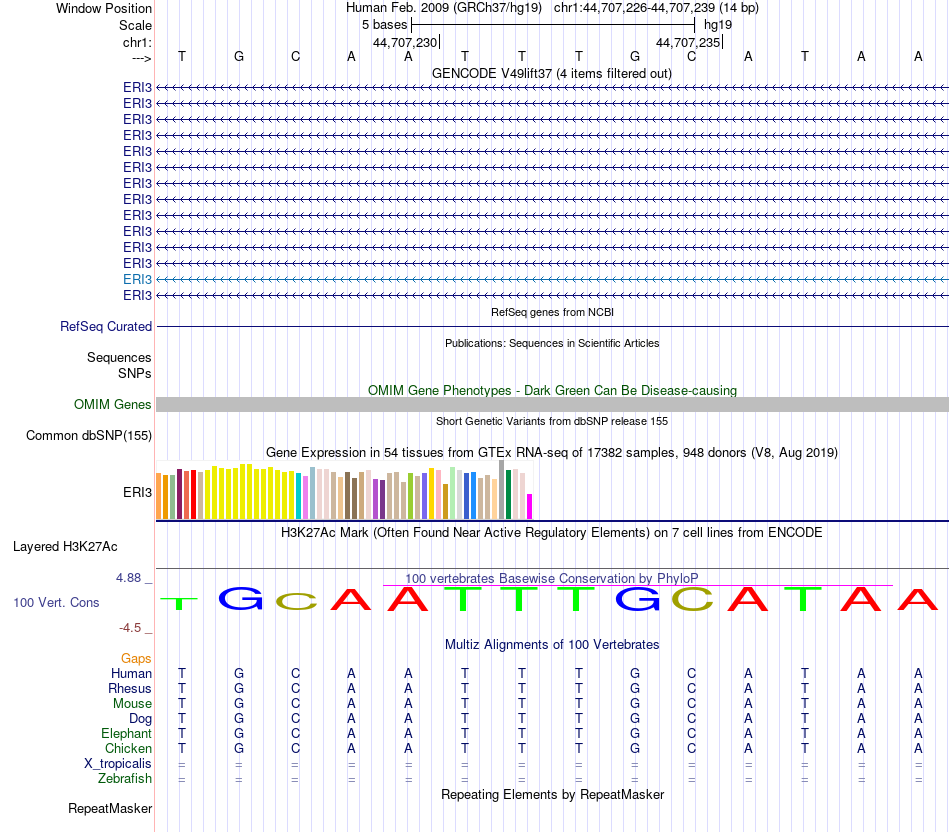This screenshot has width=950, height=832.
Task: Click the dark green bar in GTEx chart
Action: 508,494
